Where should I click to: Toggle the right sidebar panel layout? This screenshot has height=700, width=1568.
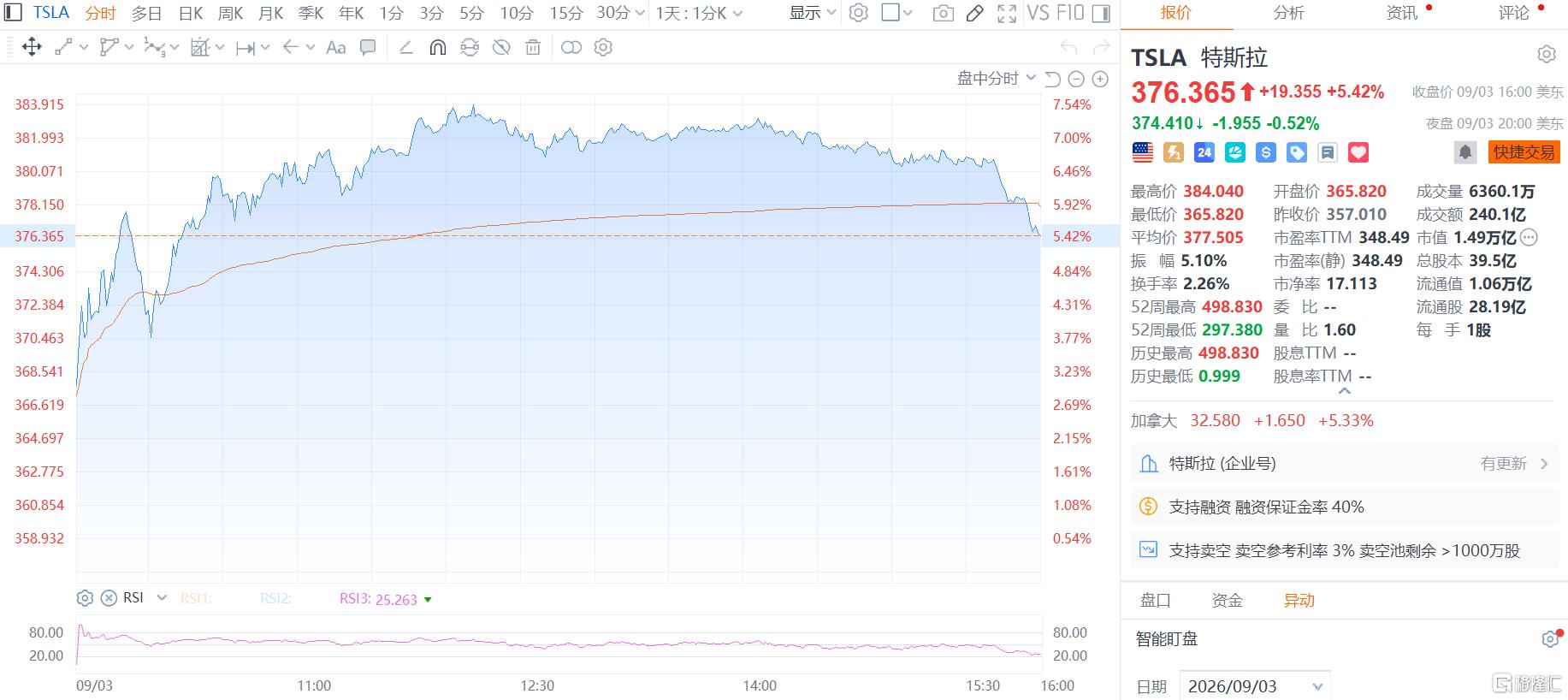point(1102,13)
